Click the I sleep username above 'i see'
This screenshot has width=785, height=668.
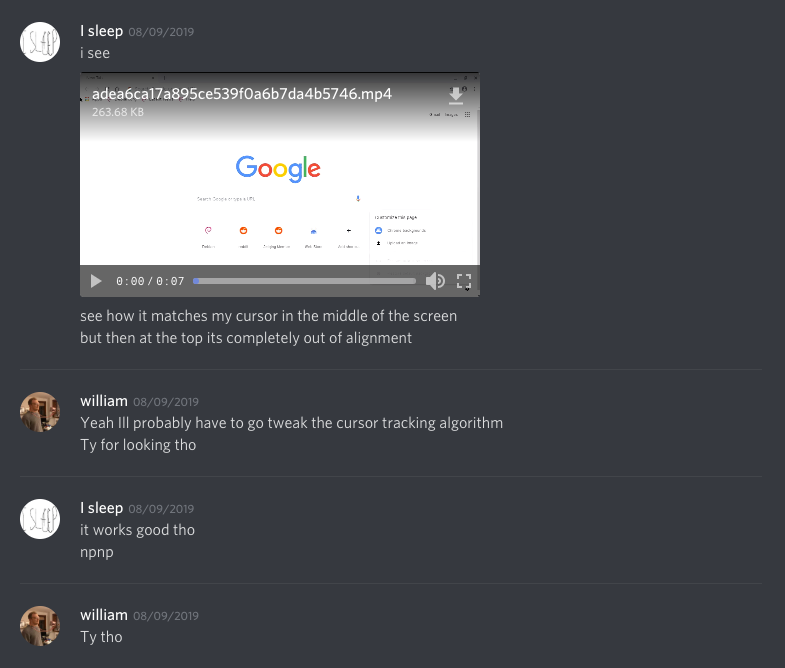(x=101, y=31)
